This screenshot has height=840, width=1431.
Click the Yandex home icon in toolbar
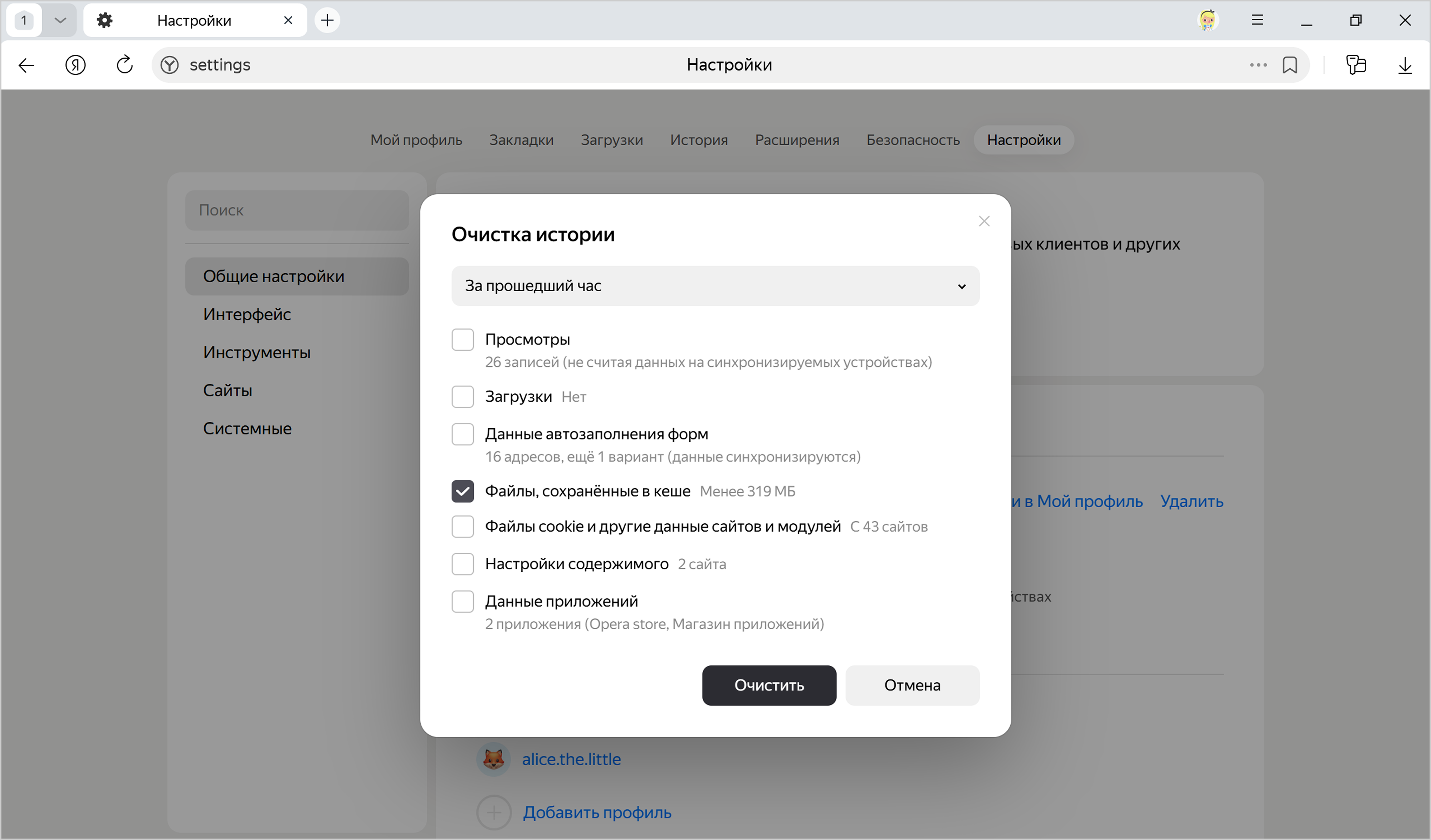click(75, 65)
